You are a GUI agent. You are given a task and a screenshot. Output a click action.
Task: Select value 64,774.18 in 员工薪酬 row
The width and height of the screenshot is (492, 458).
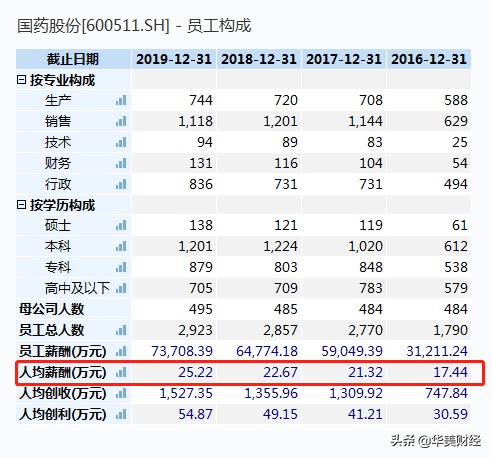click(267, 351)
